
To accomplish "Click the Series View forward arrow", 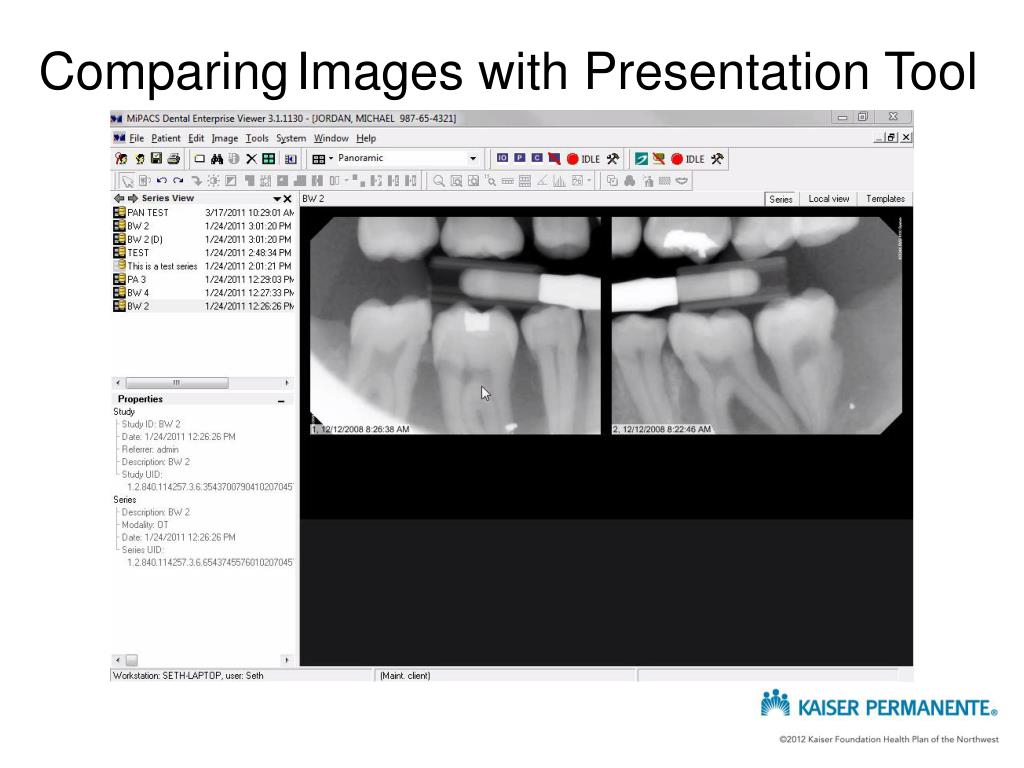I will point(133,198).
